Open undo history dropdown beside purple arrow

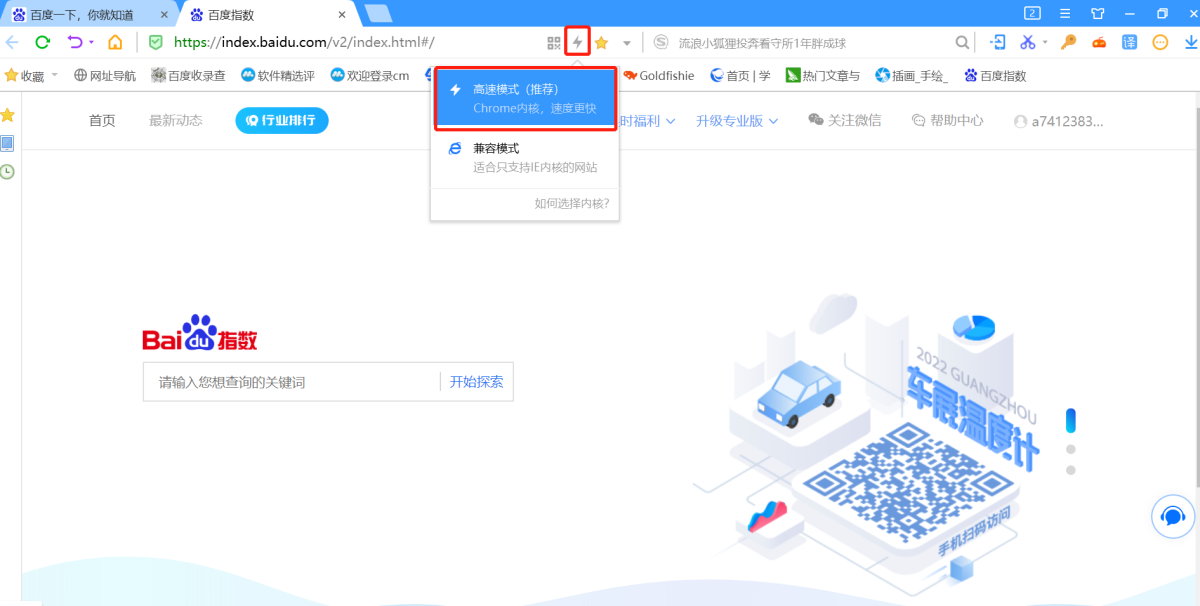click(92, 42)
